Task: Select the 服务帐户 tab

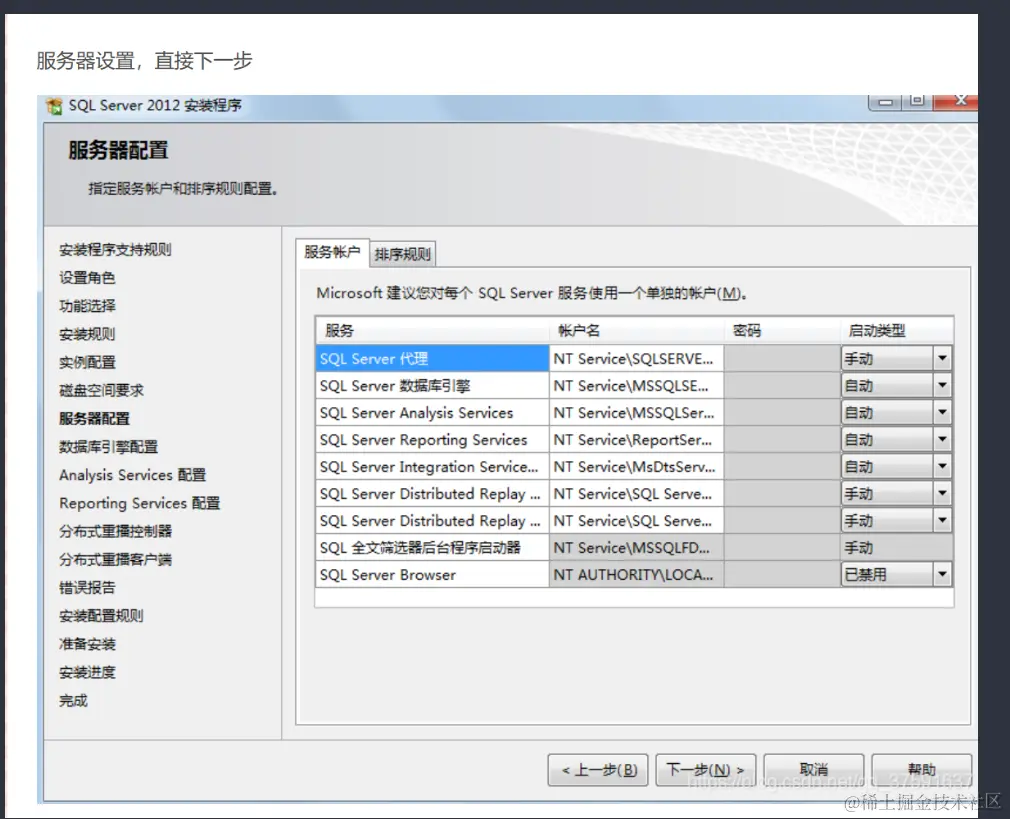Action: click(x=332, y=252)
